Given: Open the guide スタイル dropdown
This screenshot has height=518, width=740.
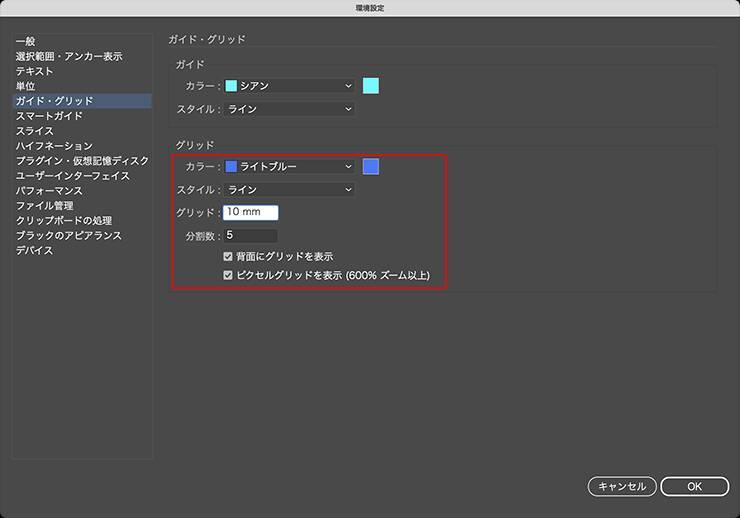Looking at the screenshot, I should [x=289, y=108].
